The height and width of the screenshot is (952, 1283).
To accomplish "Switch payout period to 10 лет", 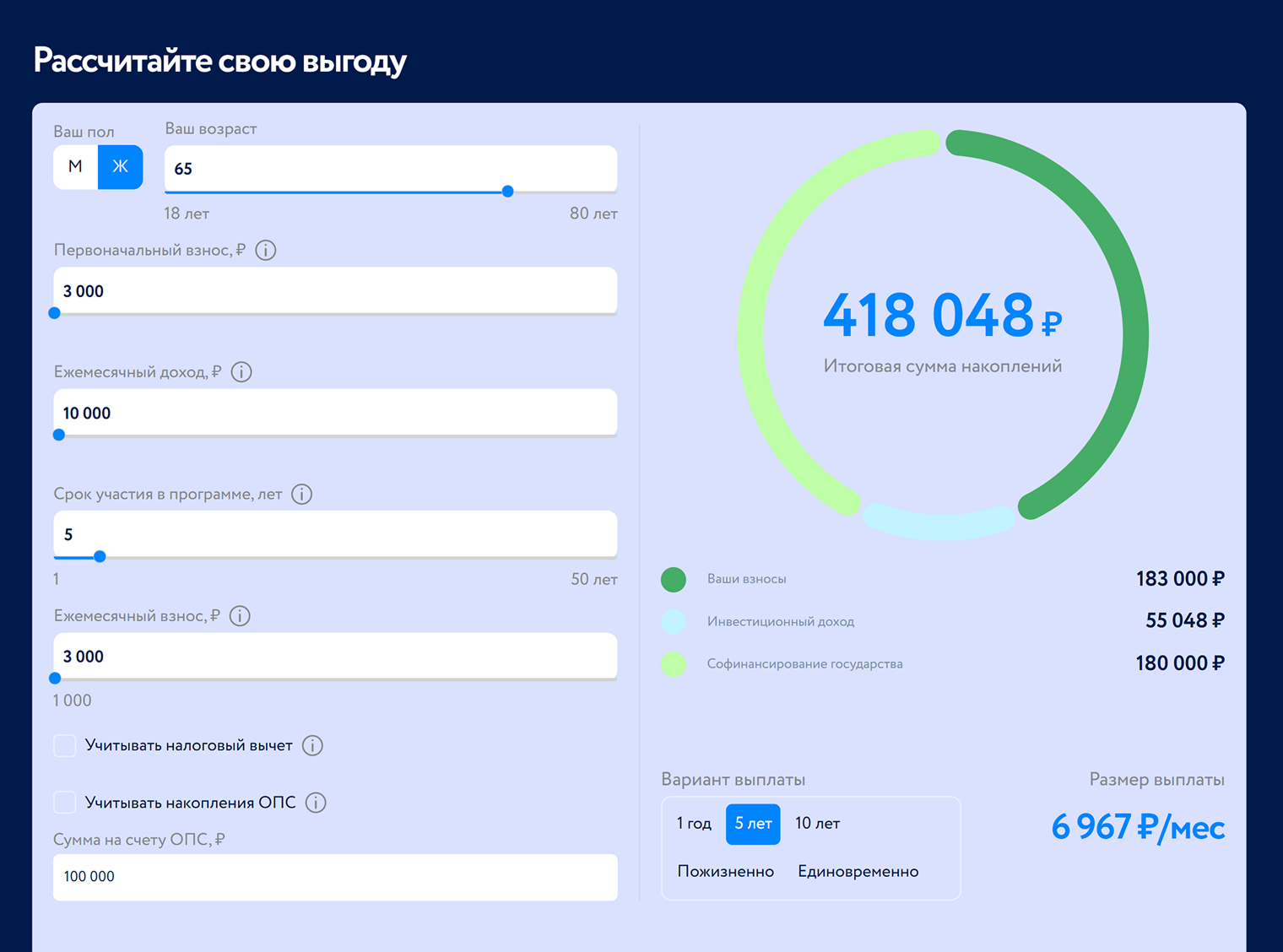I will coord(817,824).
